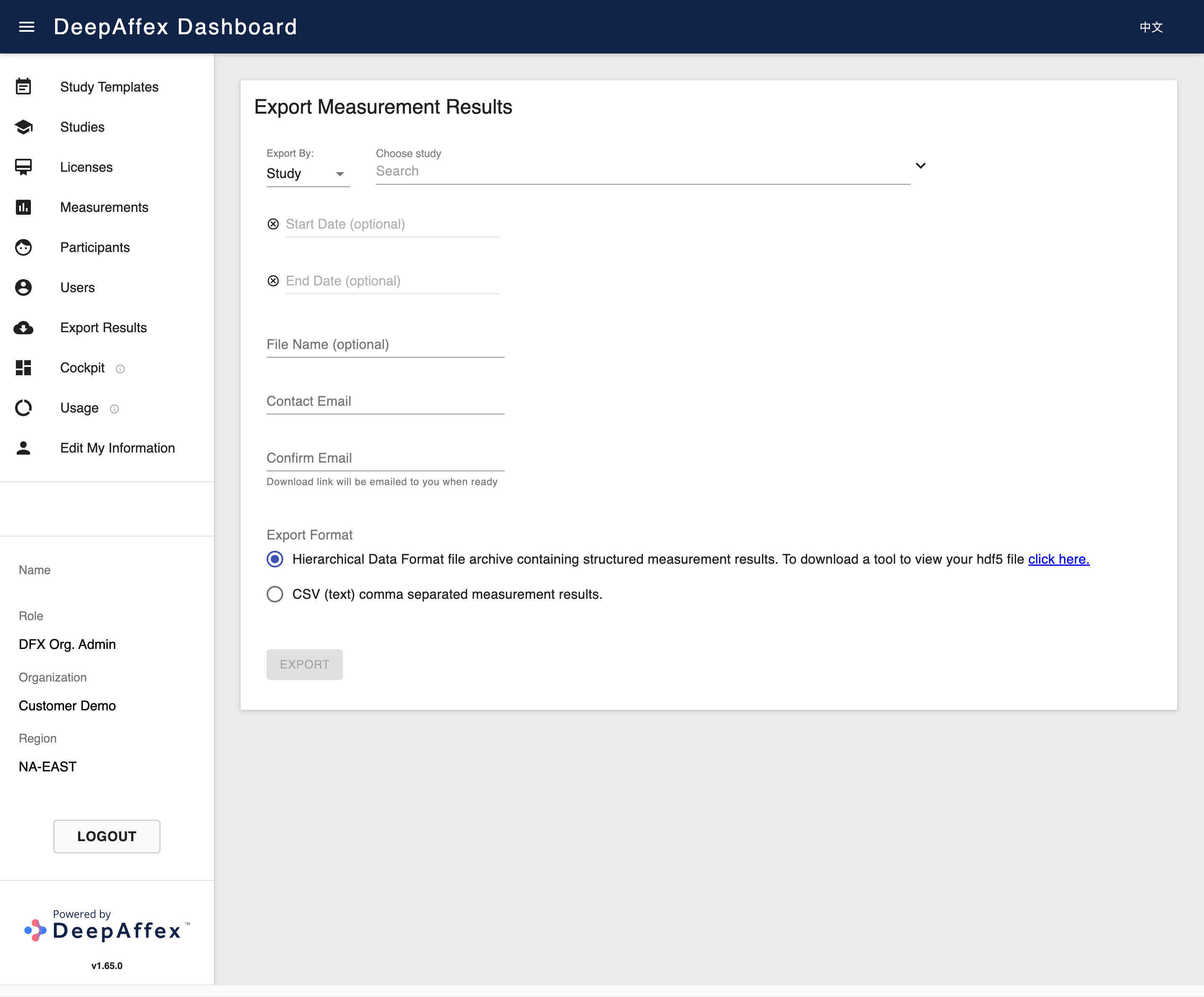Select Hierarchical Data Format export option
This screenshot has height=997, width=1204.
(x=274, y=559)
